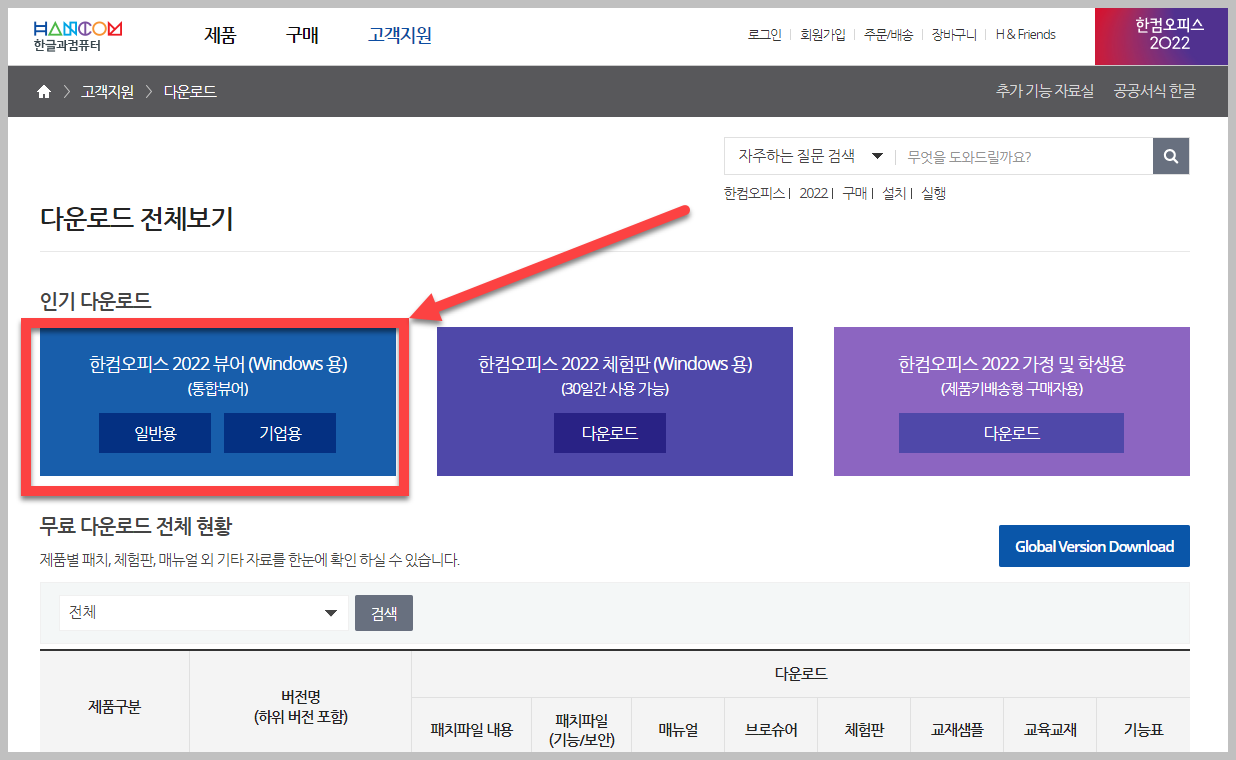1236x760 pixels.
Task: Click the 구매 keyword under search
Action: point(854,193)
